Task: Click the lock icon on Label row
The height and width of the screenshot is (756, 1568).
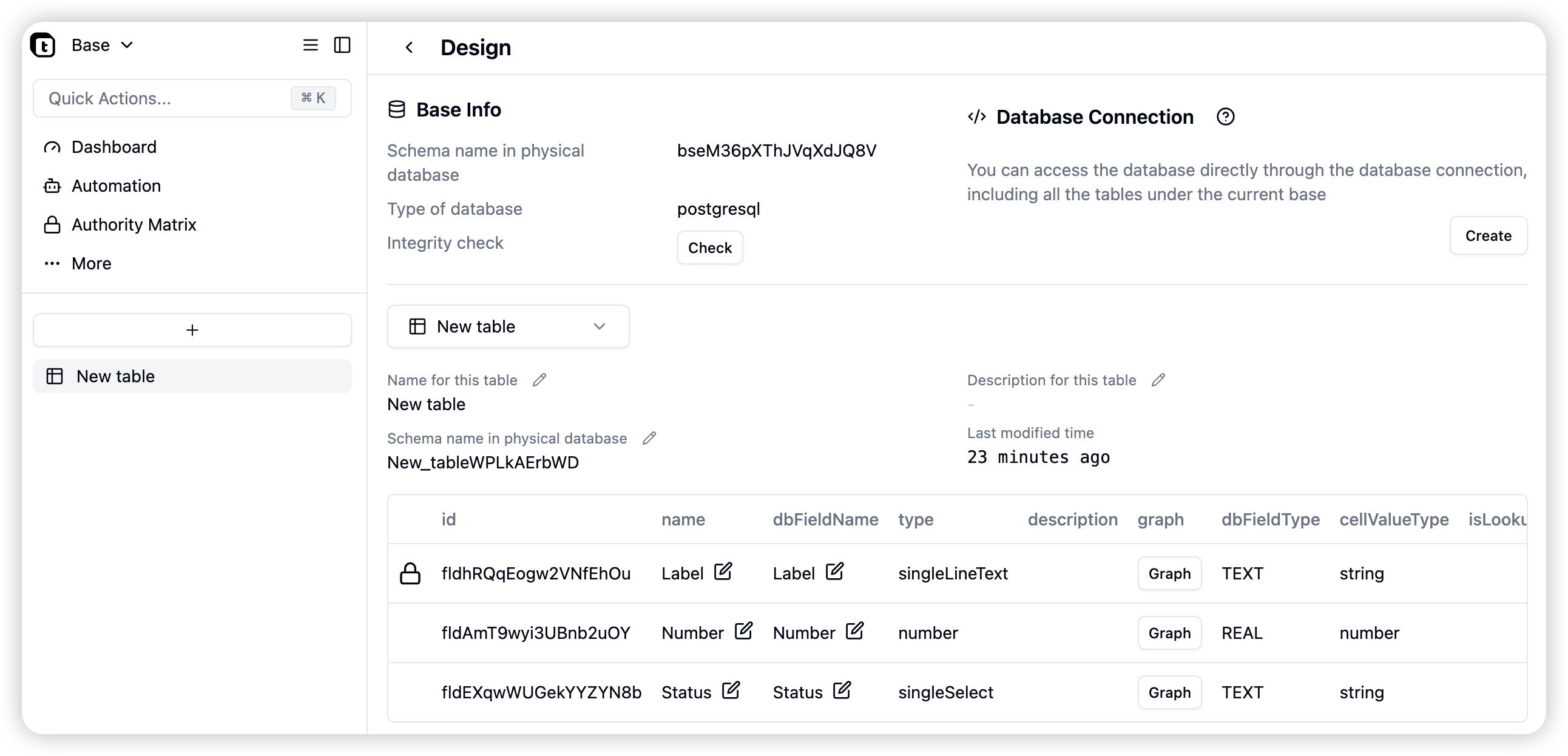Action: tap(410, 573)
